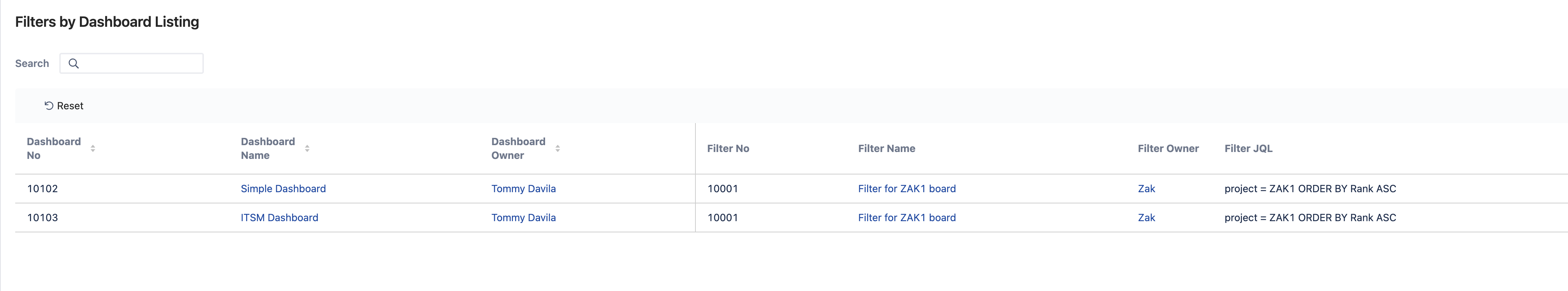Click the Dashboard Owner column header
Screen dimensions: 1568x291
tap(519, 148)
